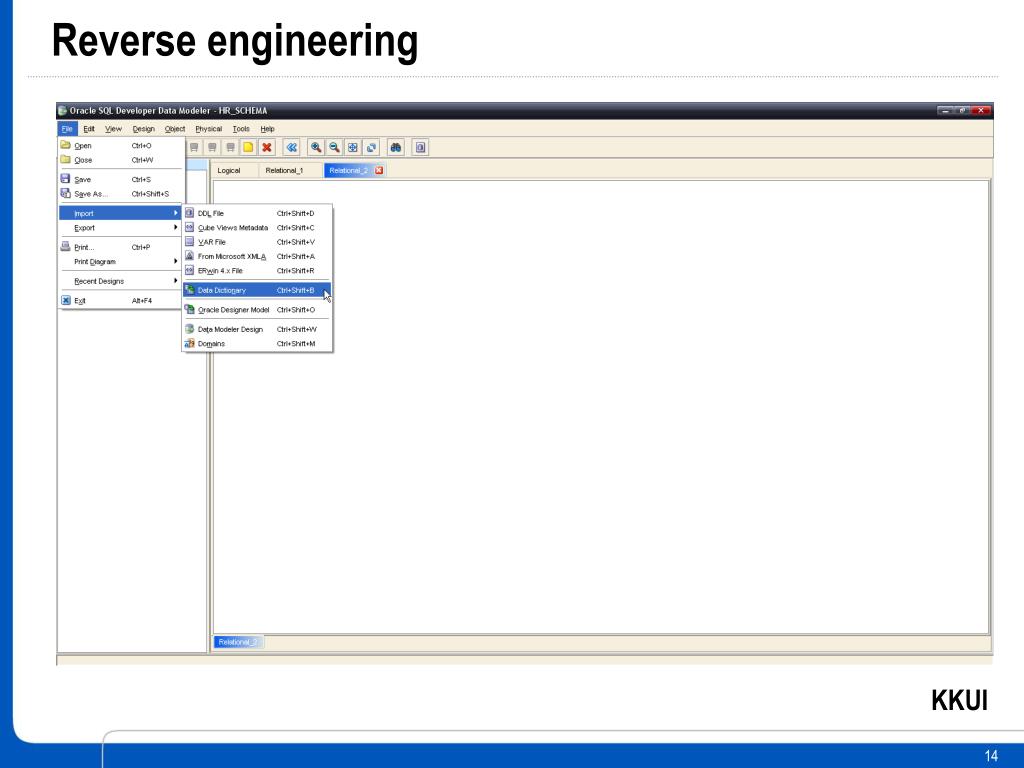The height and width of the screenshot is (768, 1024).
Task: Select Data Modeler Design import option
Action: [x=257, y=330]
